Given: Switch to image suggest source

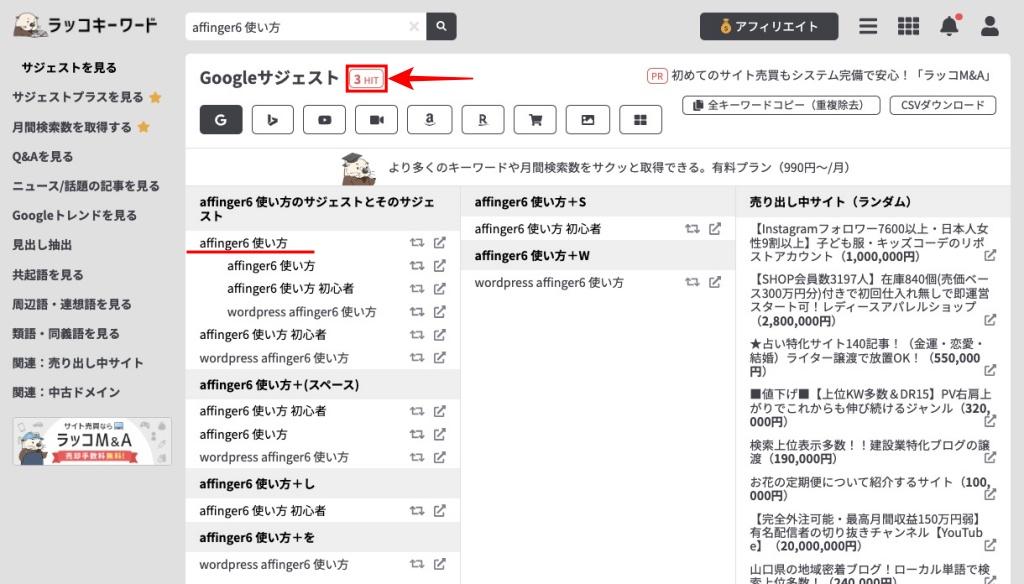Looking at the screenshot, I should (588, 120).
